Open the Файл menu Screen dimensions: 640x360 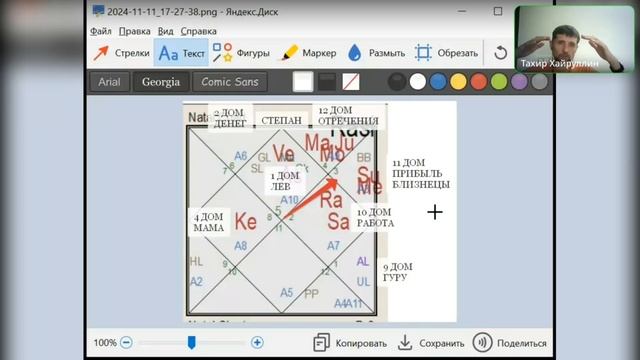pos(101,31)
